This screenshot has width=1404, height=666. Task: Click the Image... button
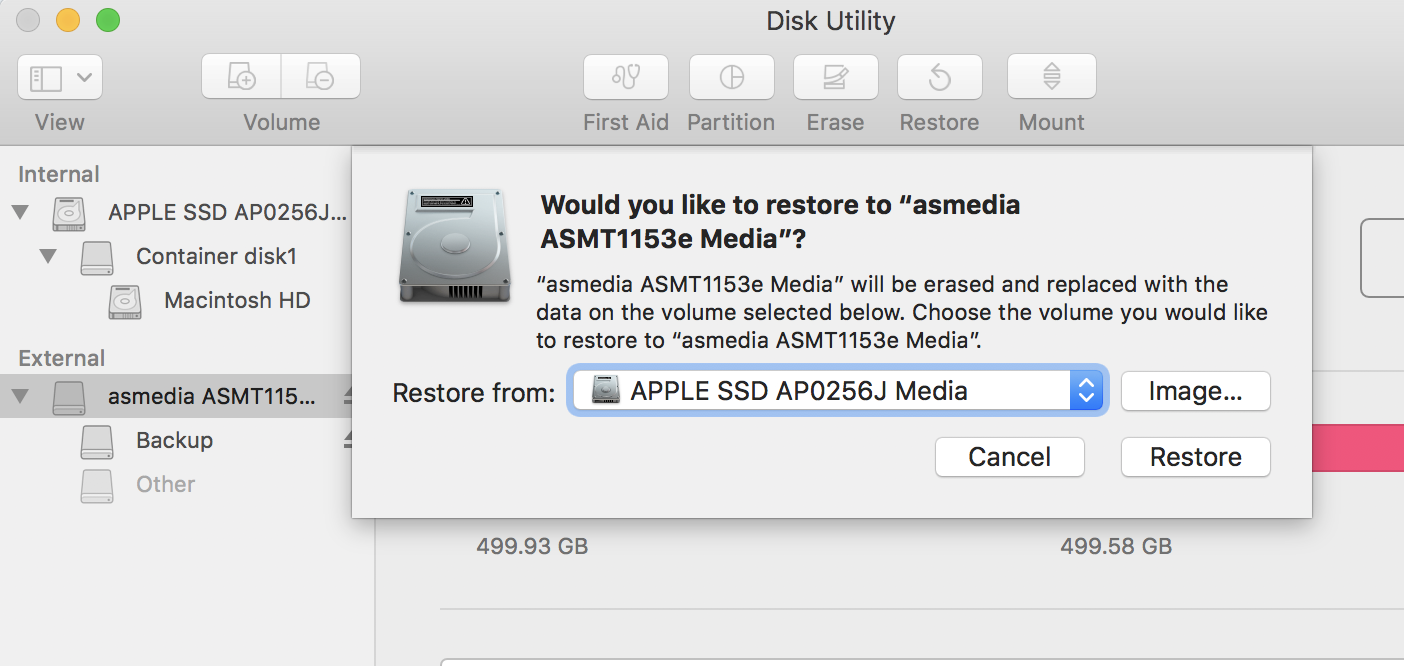pos(1195,391)
